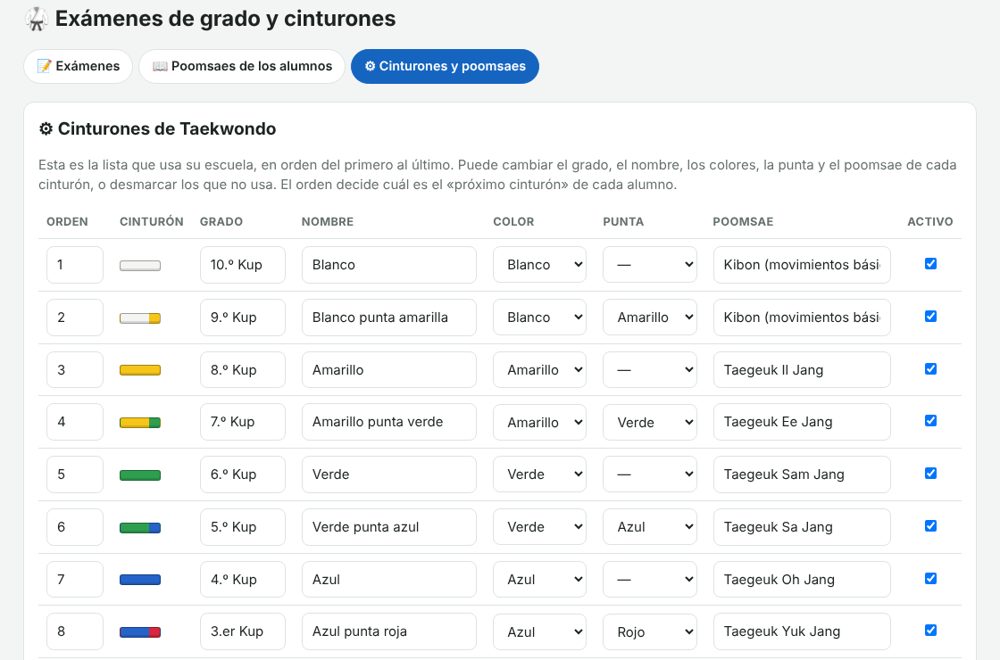This screenshot has height=660, width=1000.
Task: Uncheck Activo for the 10.º Kup Blanco belt
Action: point(930,264)
